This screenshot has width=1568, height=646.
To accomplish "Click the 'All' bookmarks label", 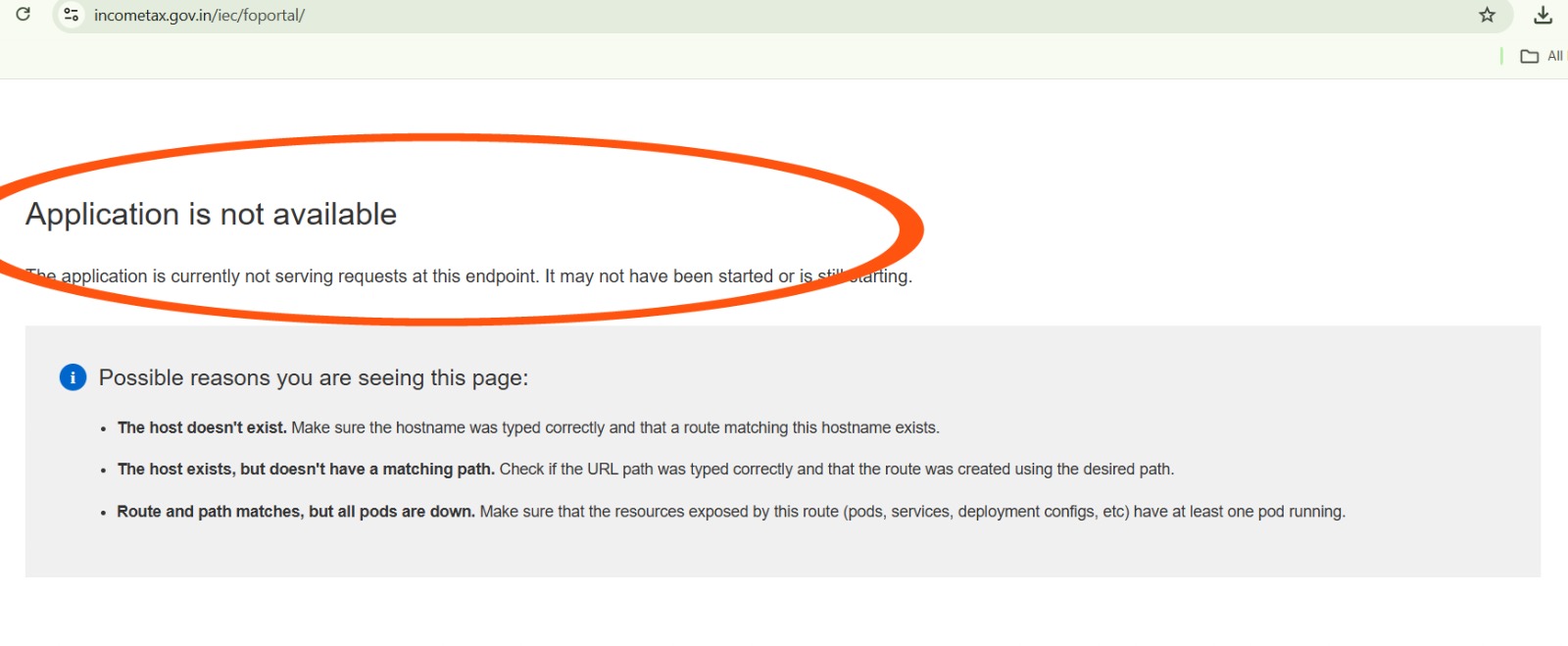I will click(1555, 56).
